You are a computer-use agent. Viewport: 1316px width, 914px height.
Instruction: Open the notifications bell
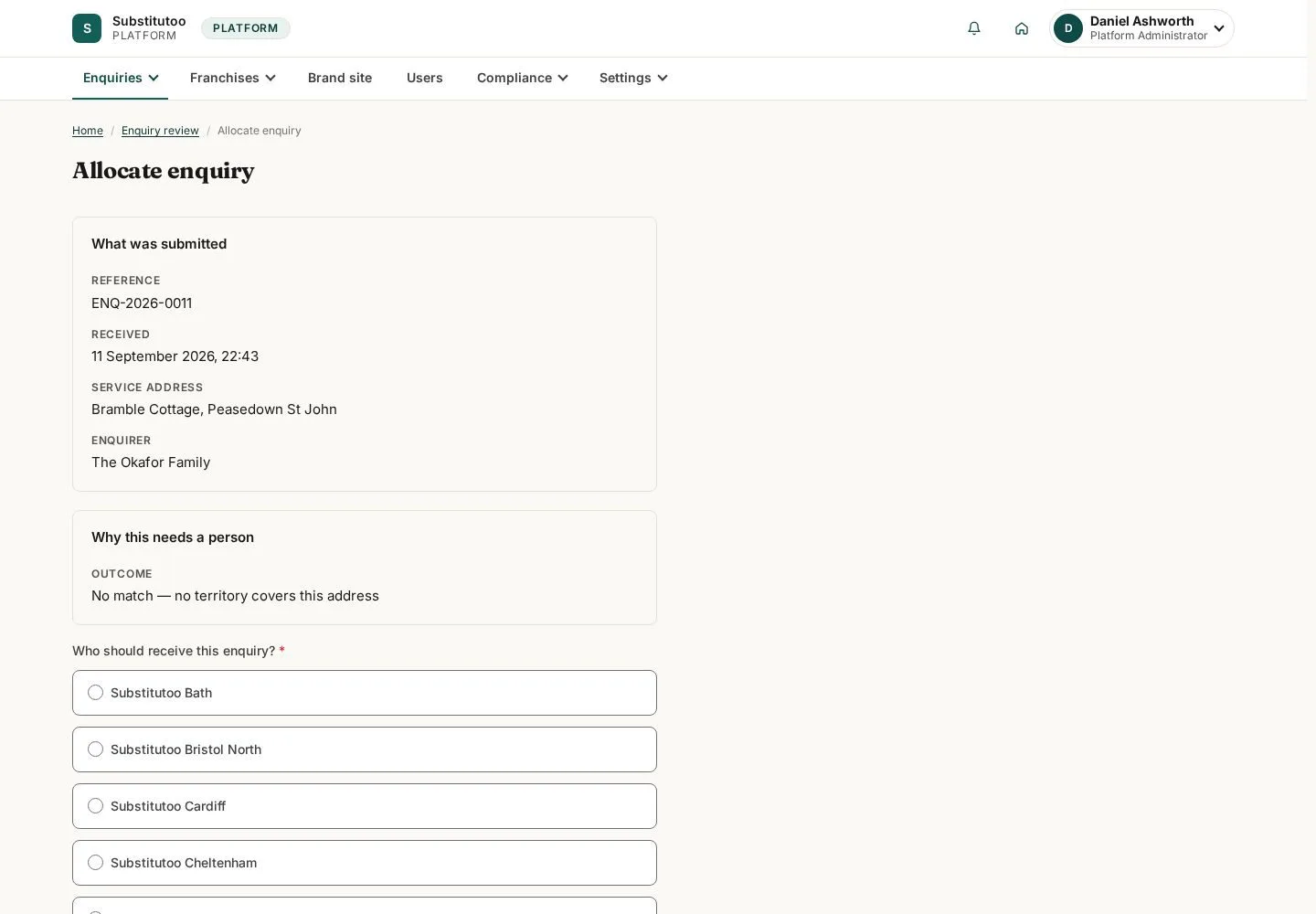[974, 28]
